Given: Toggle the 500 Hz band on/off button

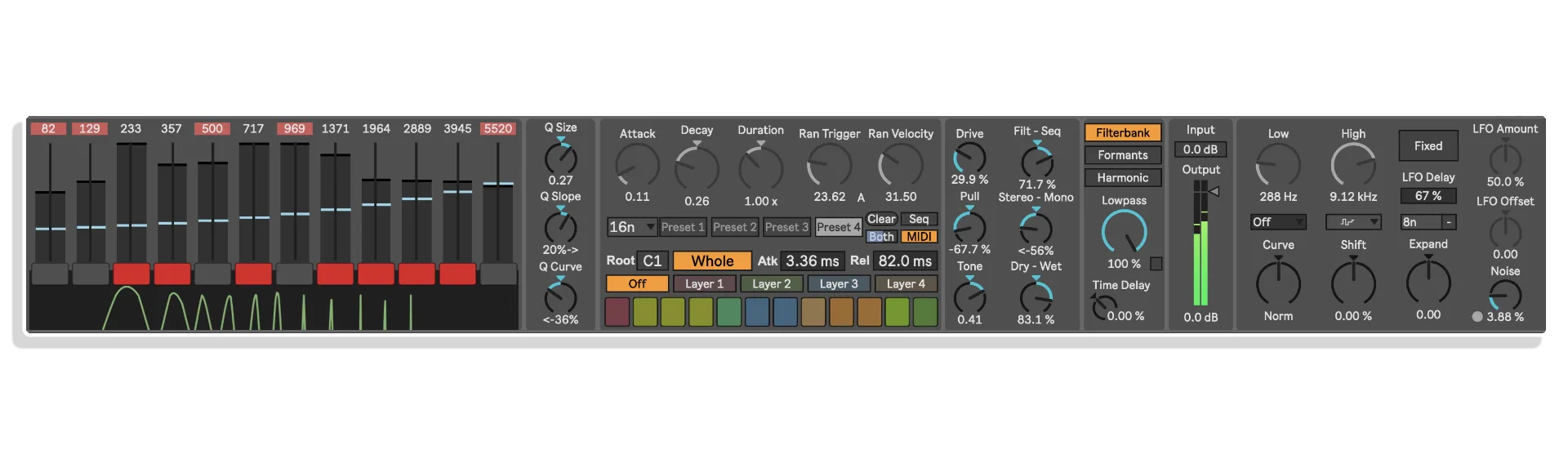Looking at the screenshot, I should click(x=212, y=274).
